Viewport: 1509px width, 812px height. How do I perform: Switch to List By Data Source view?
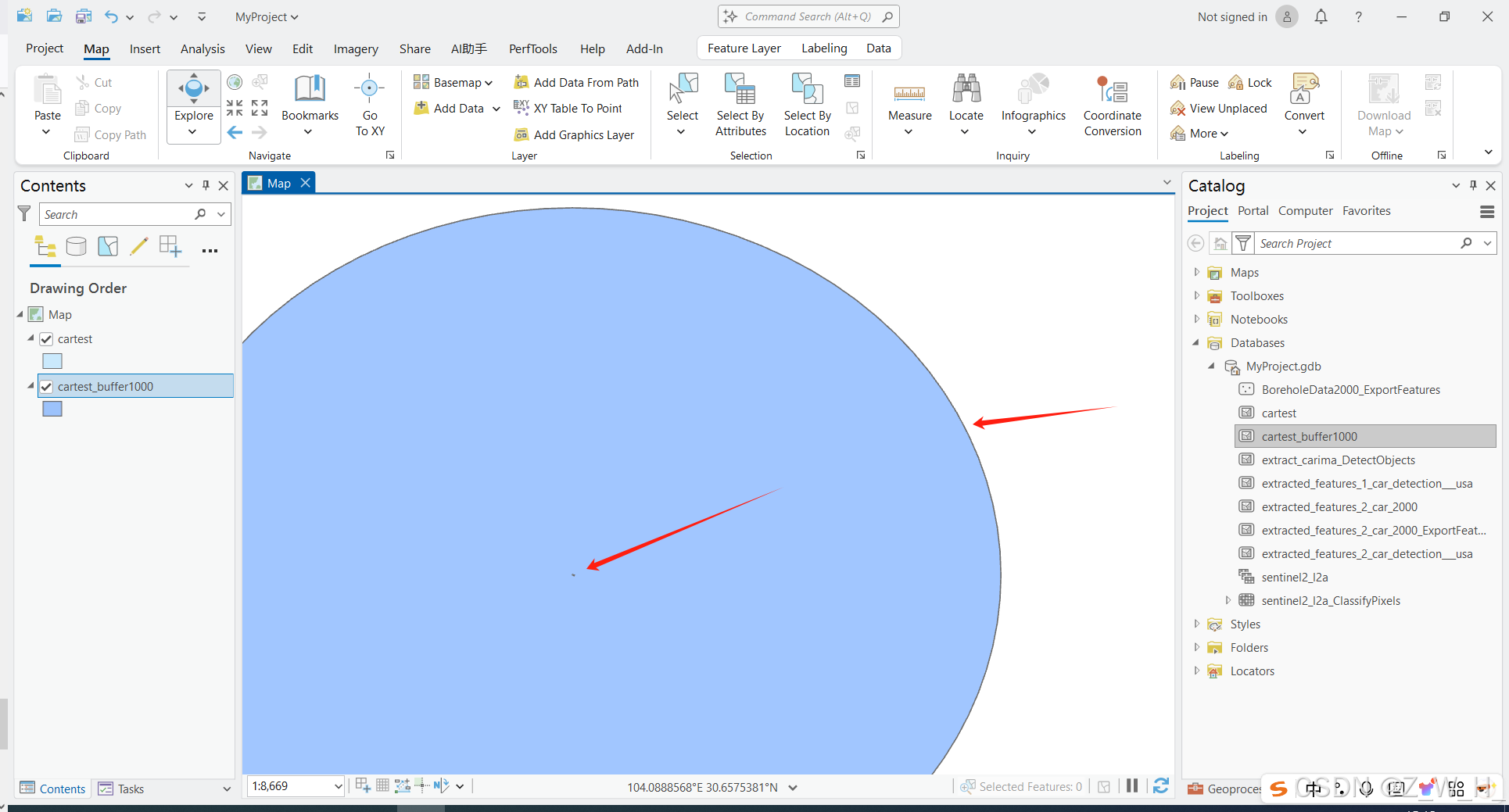(76, 247)
